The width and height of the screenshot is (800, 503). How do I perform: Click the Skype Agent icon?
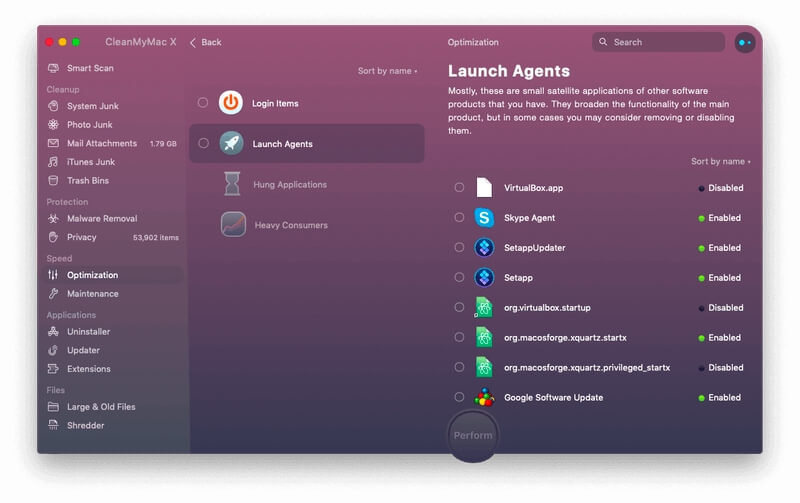click(x=484, y=218)
